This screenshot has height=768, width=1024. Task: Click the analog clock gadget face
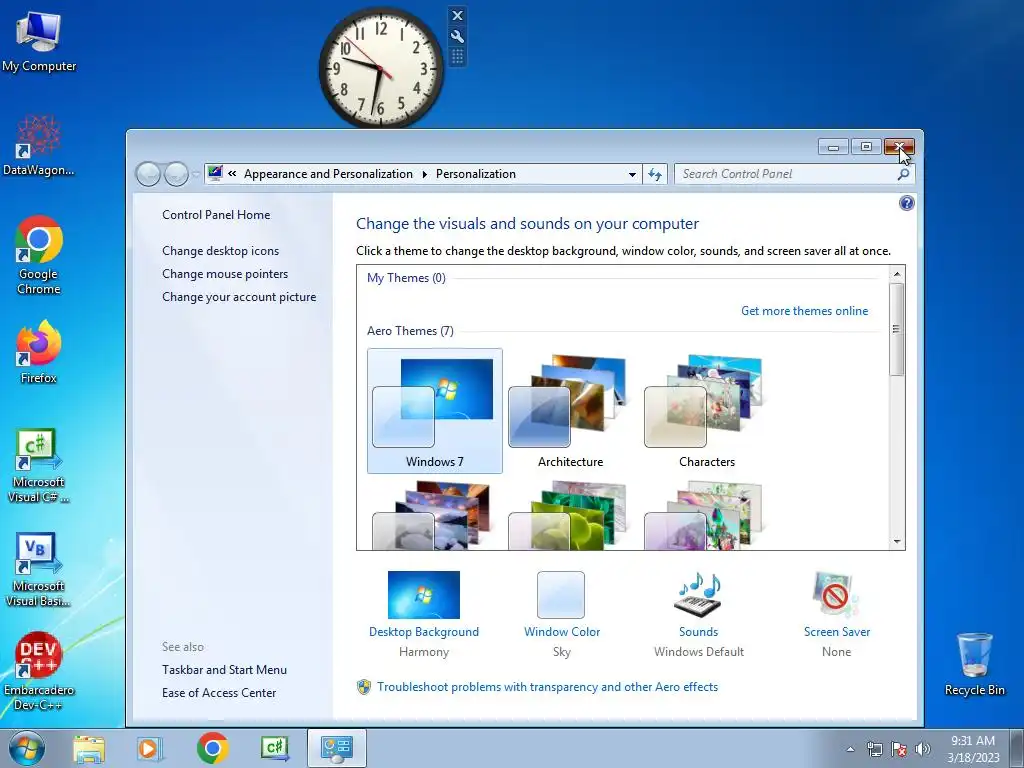[x=381, y=68]
